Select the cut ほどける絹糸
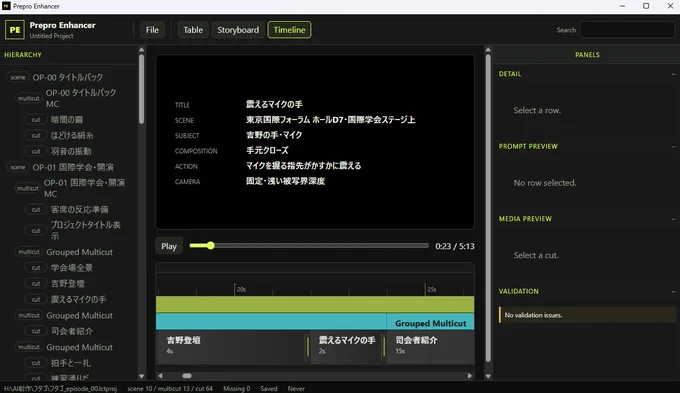 72,135
